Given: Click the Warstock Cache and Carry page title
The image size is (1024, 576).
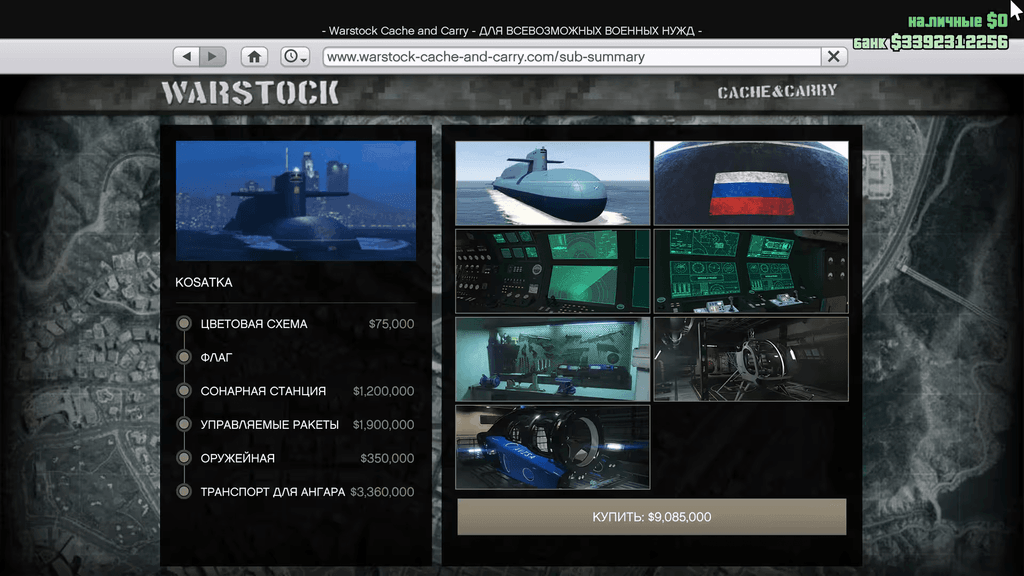Looking at the screenshot, I should (512, 31).
